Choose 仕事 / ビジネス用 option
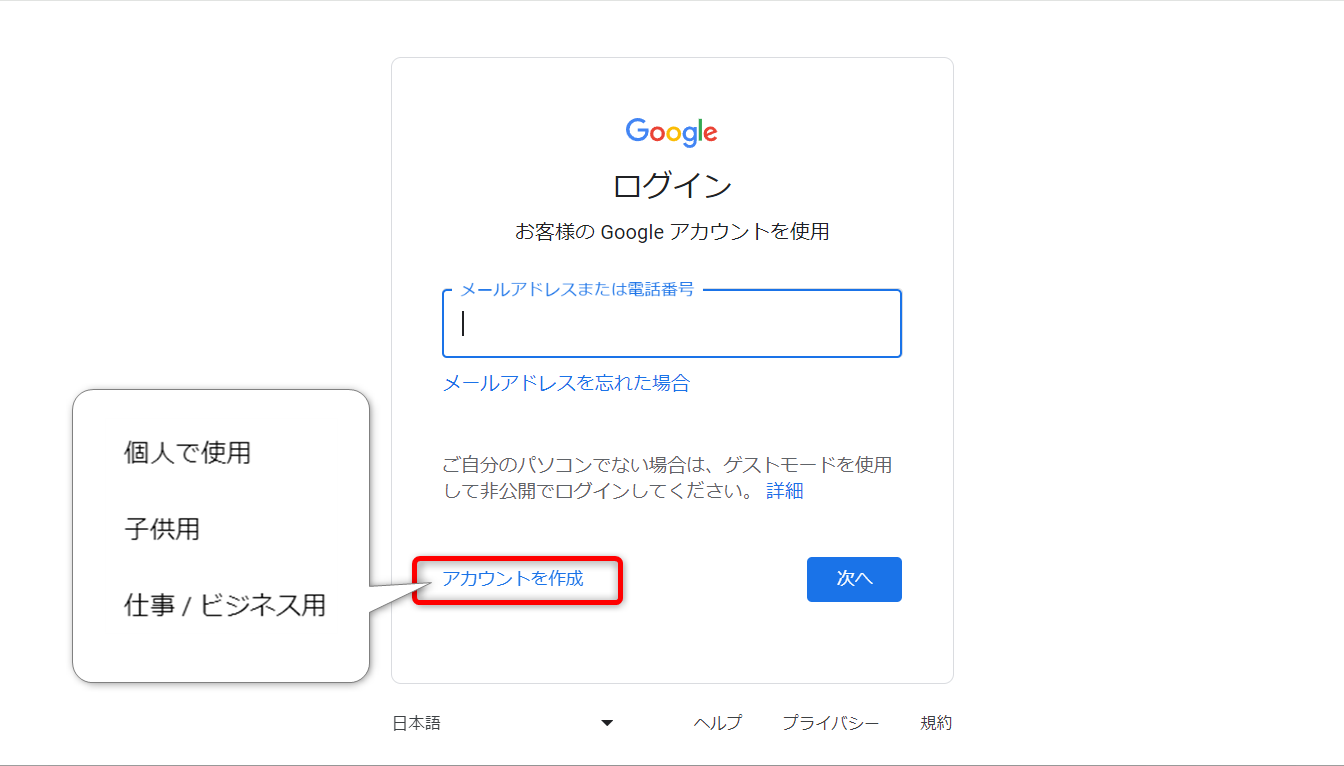The image size is (1344, 766). [x=225, y=605]
